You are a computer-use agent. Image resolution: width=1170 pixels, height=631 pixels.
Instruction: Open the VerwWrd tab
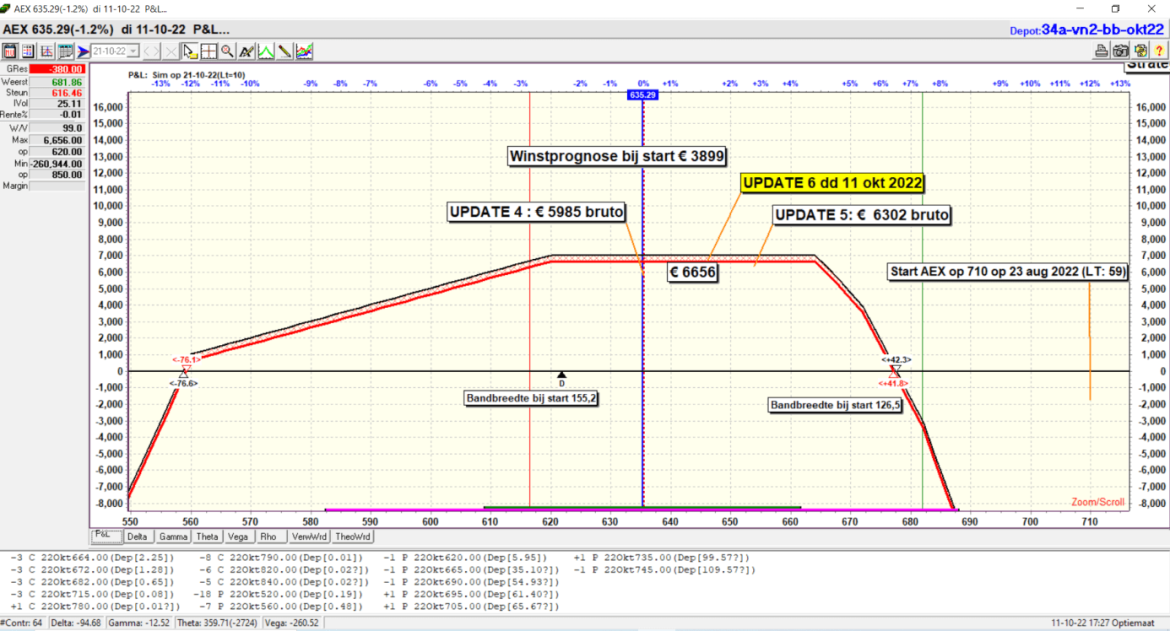coord(309,536)
